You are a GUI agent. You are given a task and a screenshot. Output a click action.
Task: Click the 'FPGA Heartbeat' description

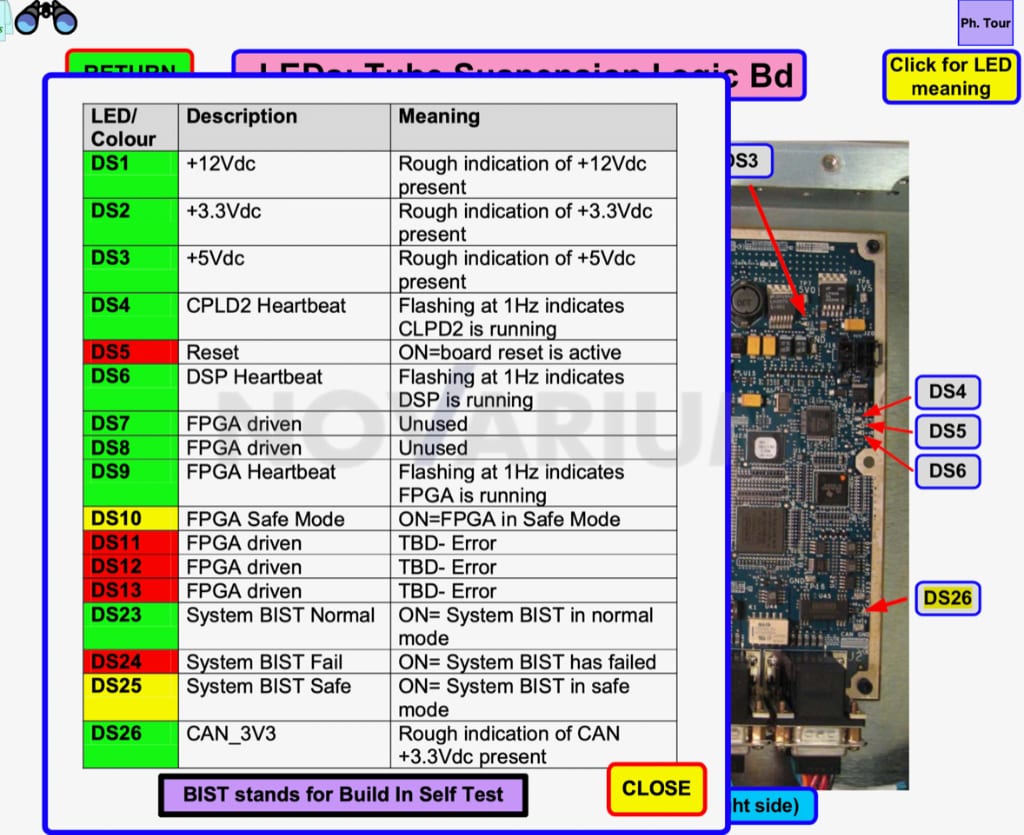[x=284, y=483]
